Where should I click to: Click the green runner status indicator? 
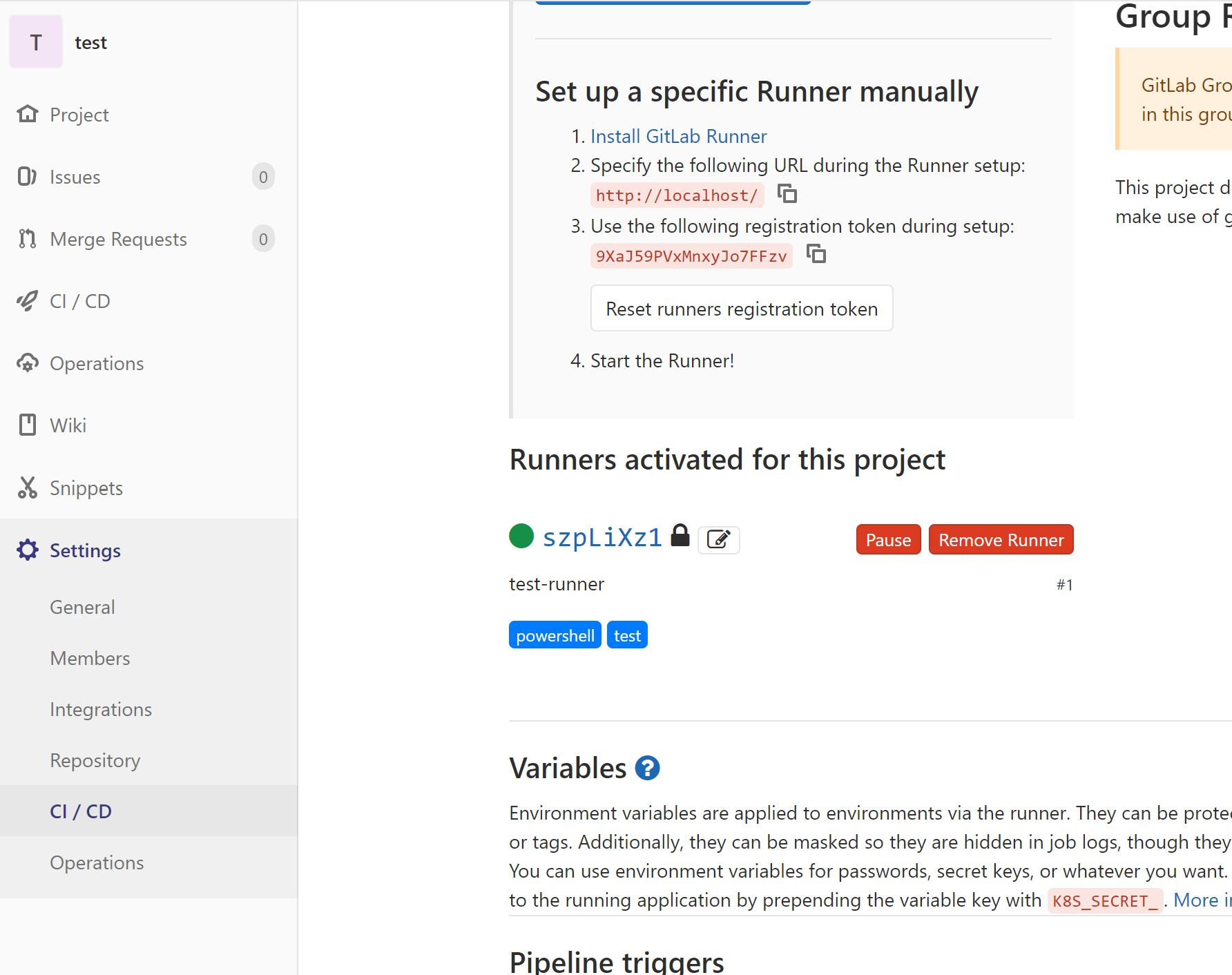tap(521, 536)
